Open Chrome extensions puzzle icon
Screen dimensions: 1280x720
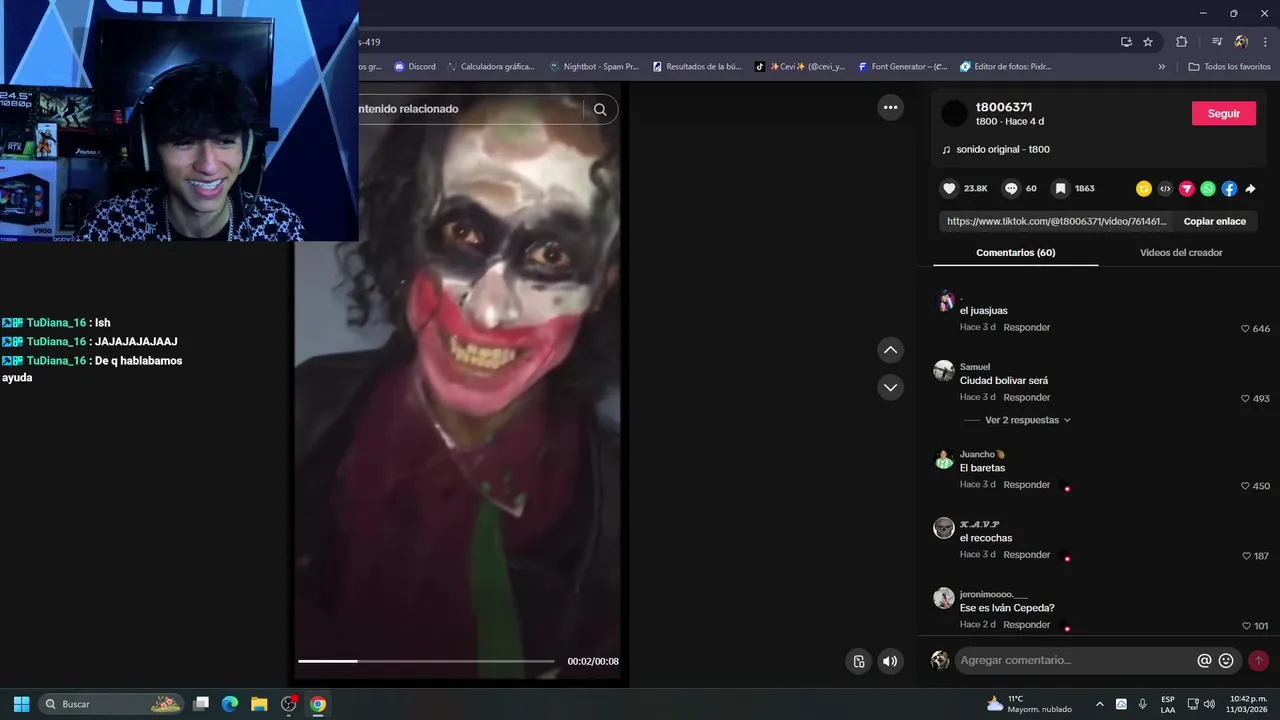(1181, 42)
